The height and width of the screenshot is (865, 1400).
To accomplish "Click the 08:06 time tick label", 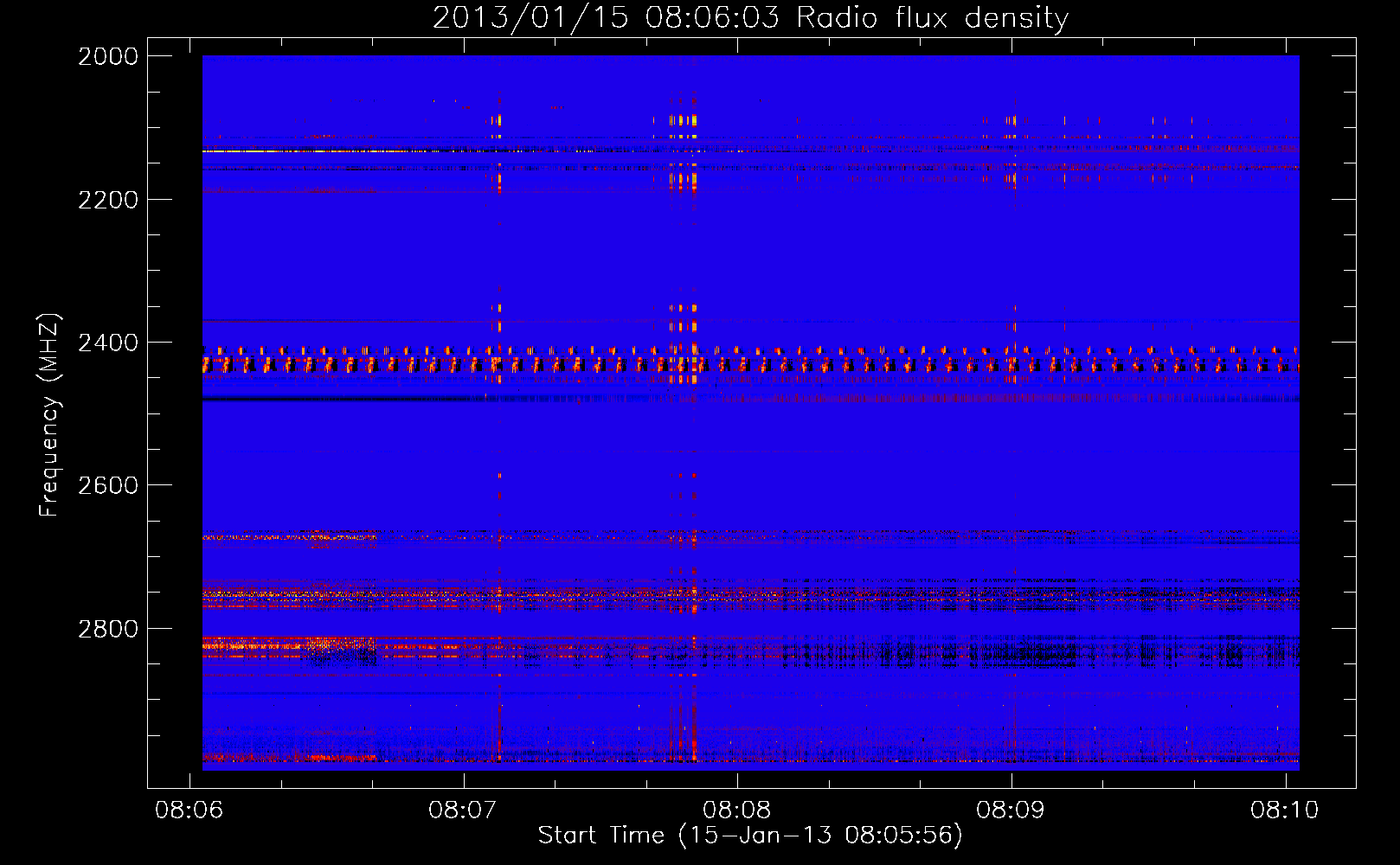I will (189, 810).
